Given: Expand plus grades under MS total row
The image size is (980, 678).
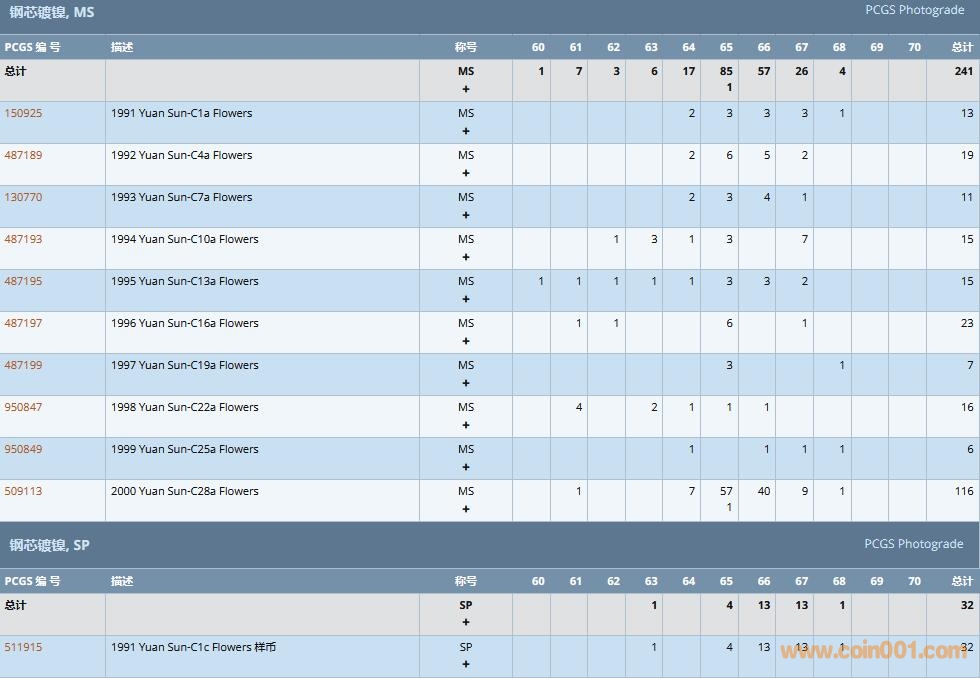Looking at the screenshot, I should 466,89.
